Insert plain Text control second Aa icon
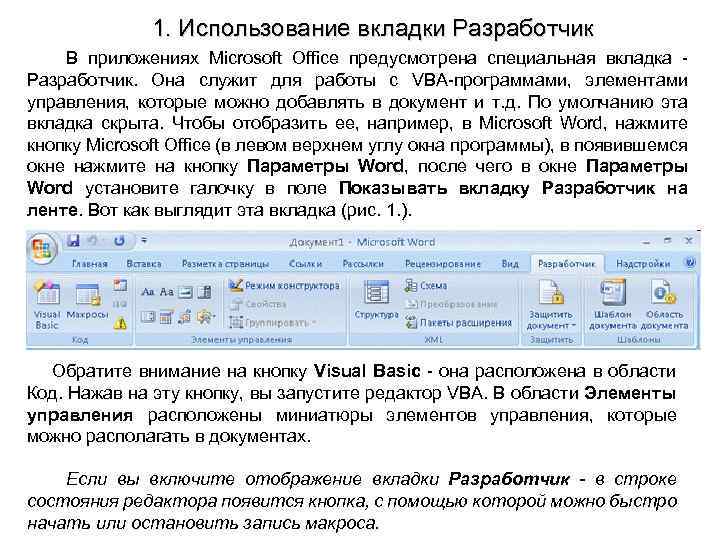Viewport: 720px width, 540px height. tap(166, 292)
